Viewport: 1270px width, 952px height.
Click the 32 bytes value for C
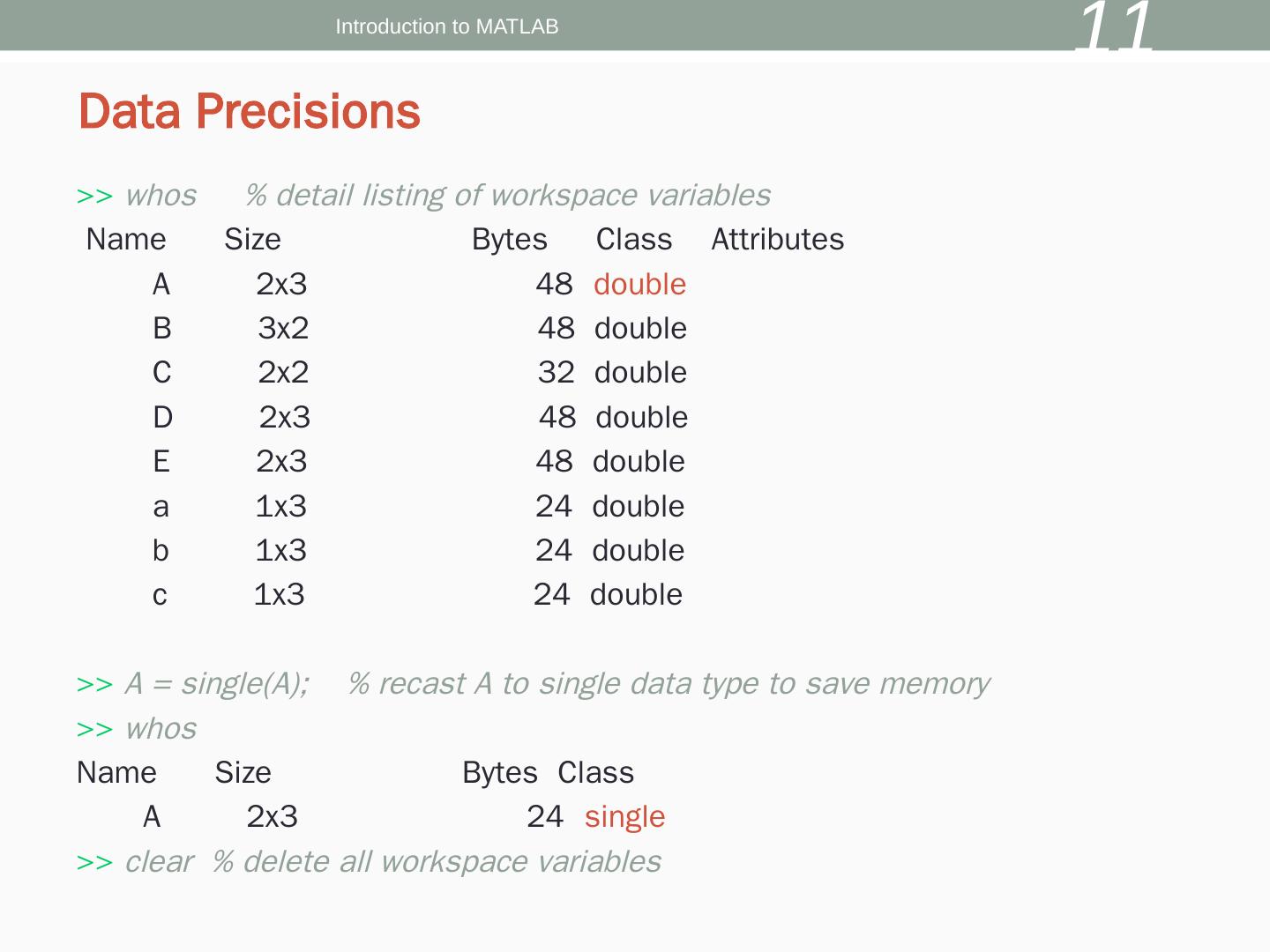[x=556, y=373]
